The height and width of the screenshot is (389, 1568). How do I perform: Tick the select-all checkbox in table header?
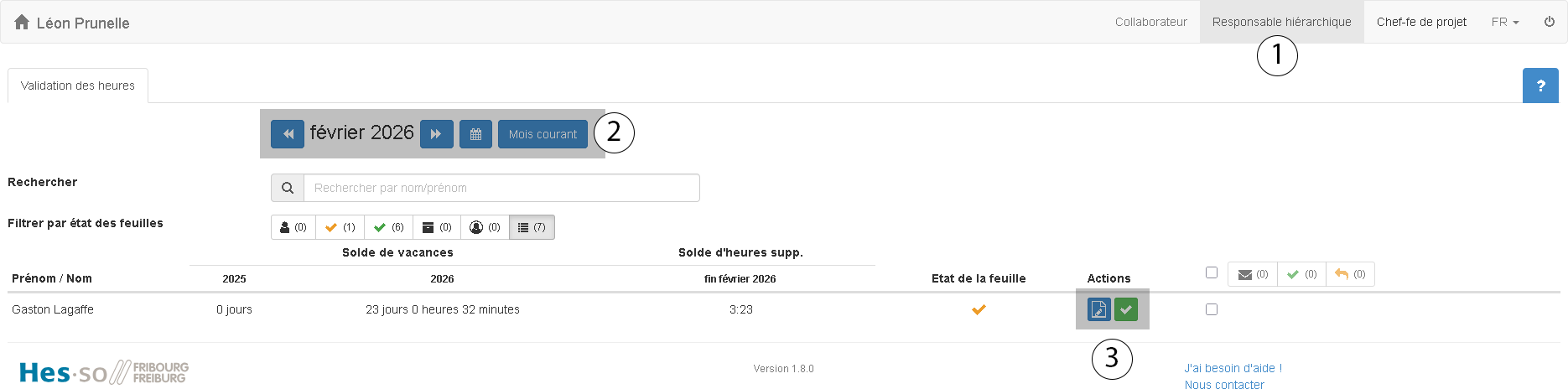click(1212, 272)
